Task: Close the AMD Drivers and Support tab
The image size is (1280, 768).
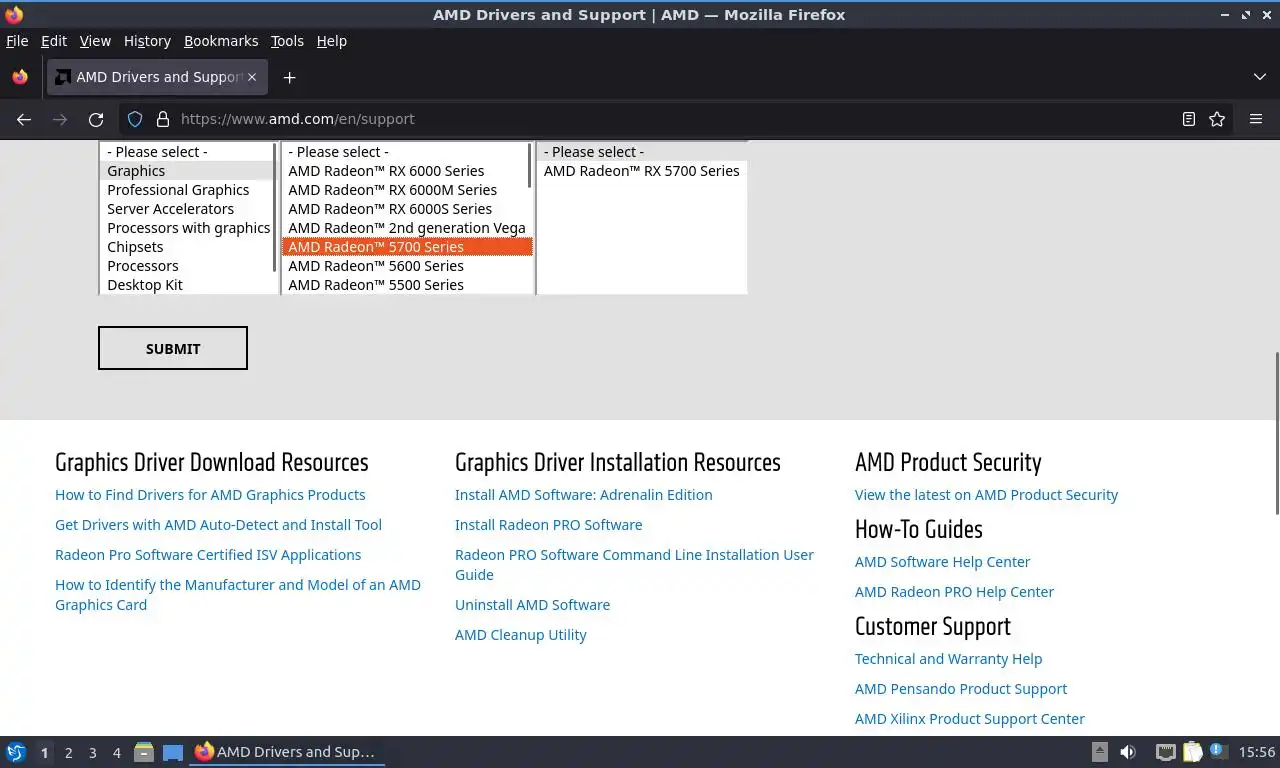Action: point(252,77)
